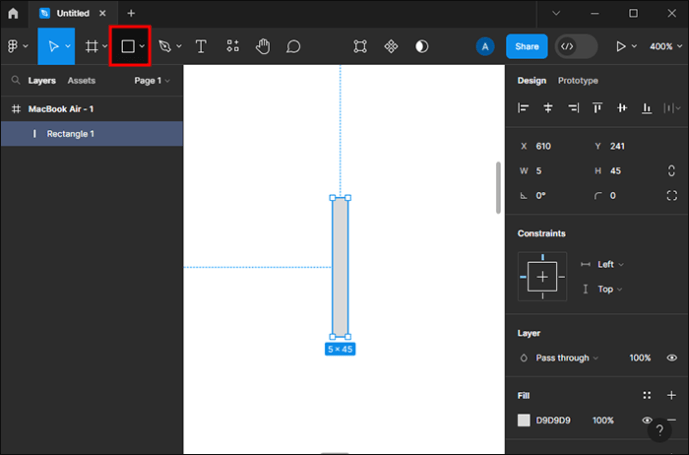Viewport: 689px width, 455px height.
Task: Click the D9D9D9 fill color swatch
Action: coord(523,420)
